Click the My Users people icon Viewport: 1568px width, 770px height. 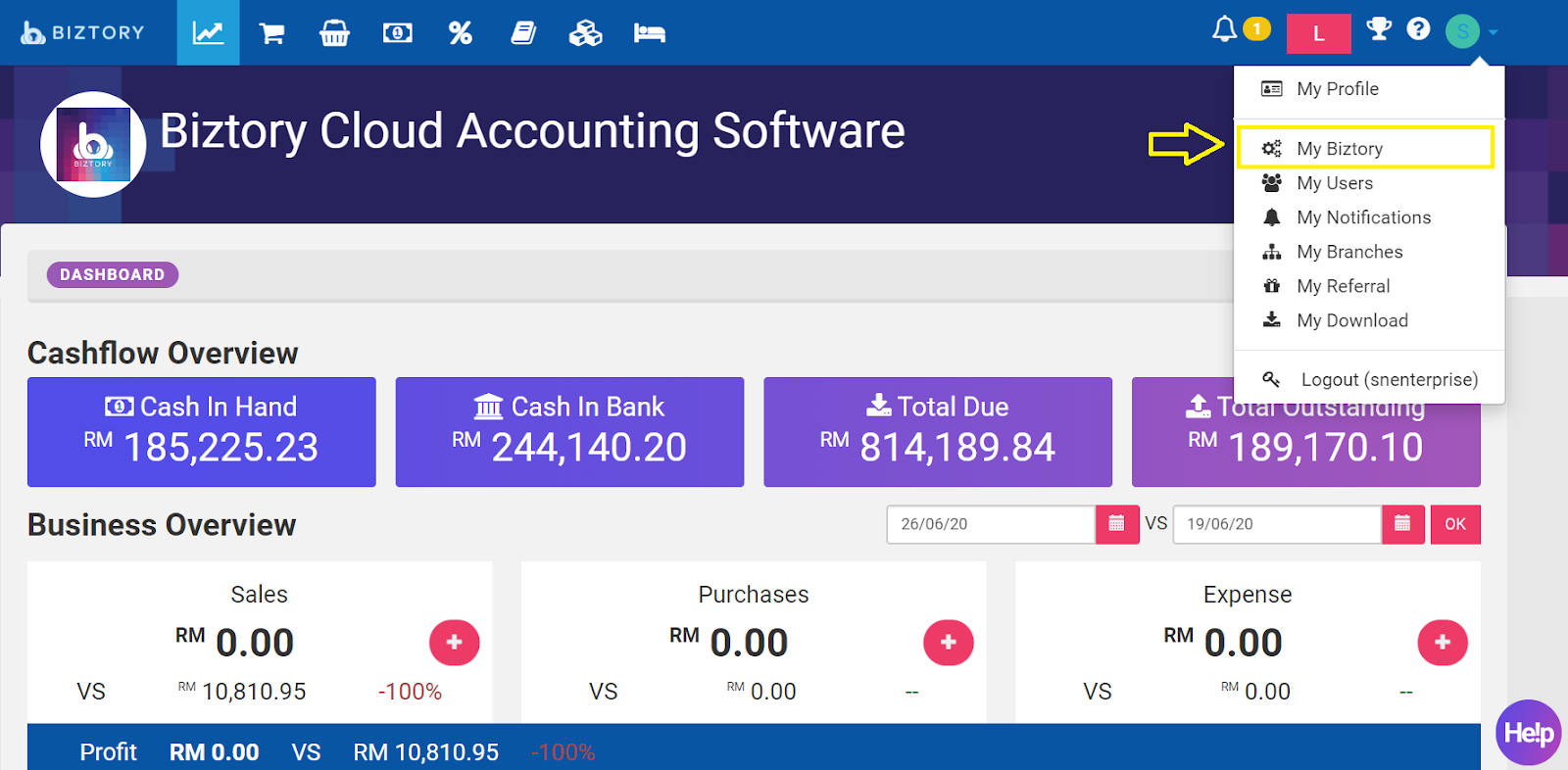click(x=1271, y=182)
